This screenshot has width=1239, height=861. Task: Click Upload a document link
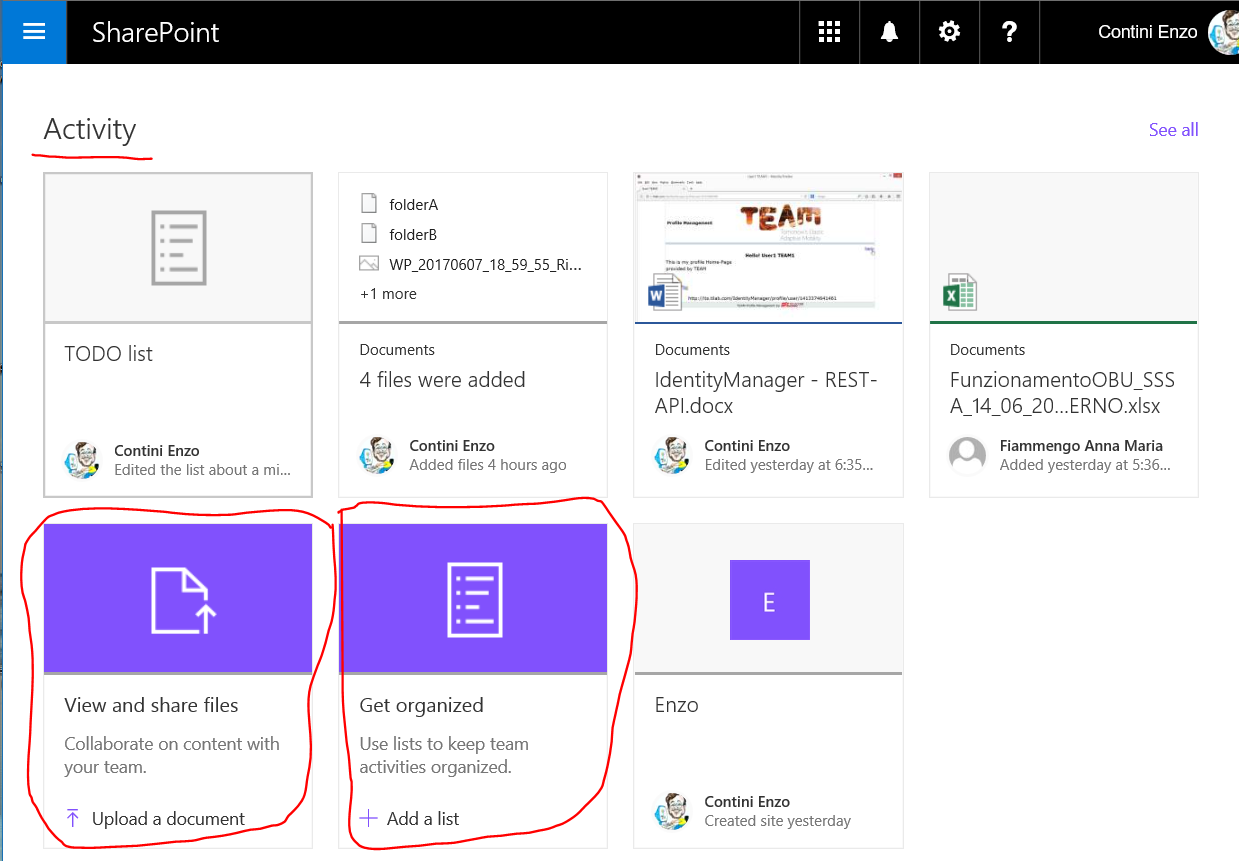point(167,819)
